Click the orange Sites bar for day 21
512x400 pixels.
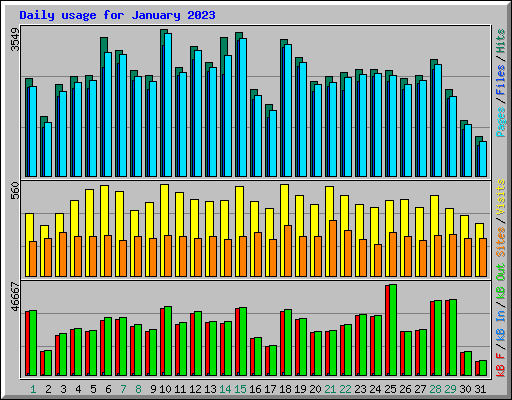pyautogui.click(x=333, y=248)
